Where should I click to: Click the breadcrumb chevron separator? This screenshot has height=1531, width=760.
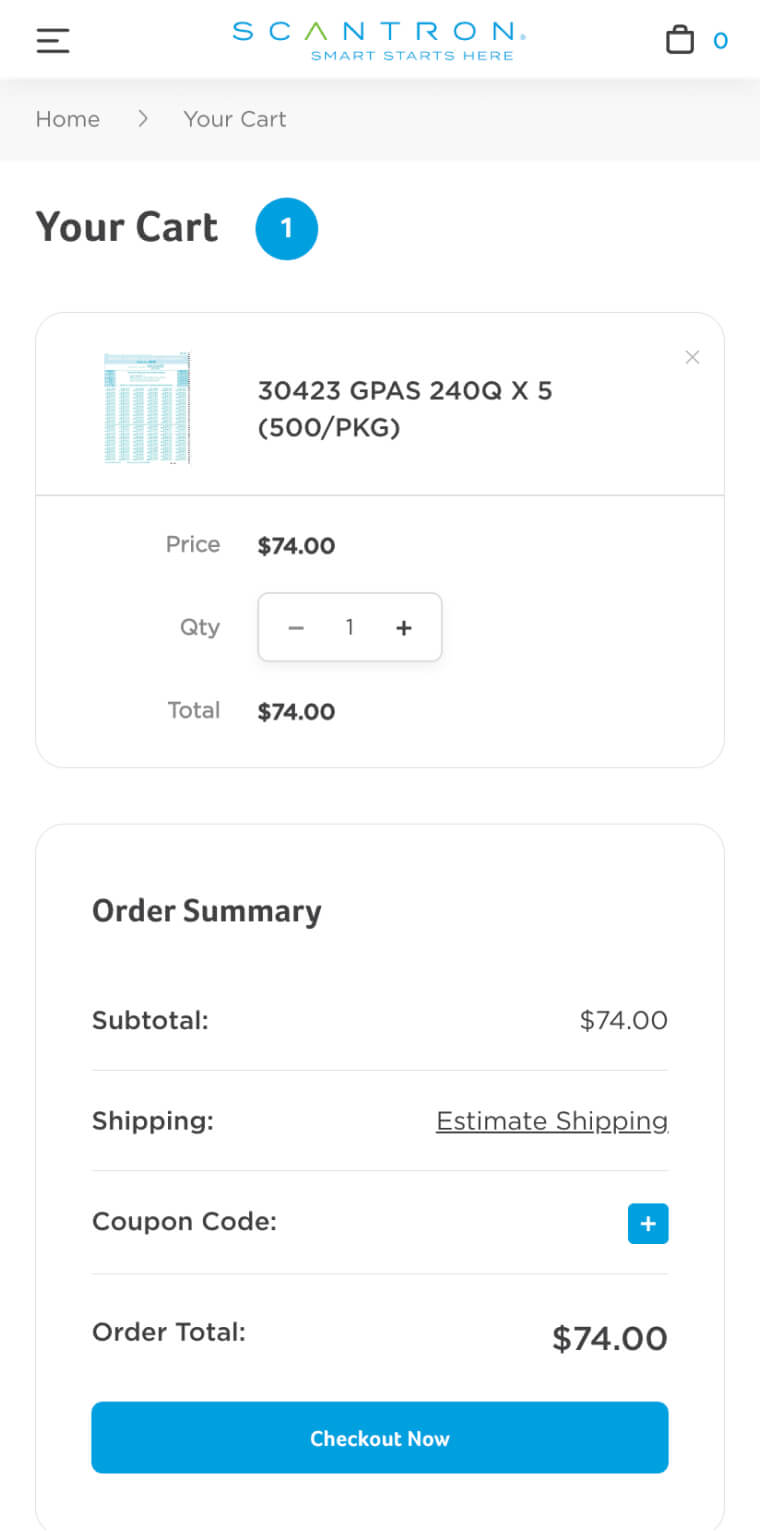(143, 119)
